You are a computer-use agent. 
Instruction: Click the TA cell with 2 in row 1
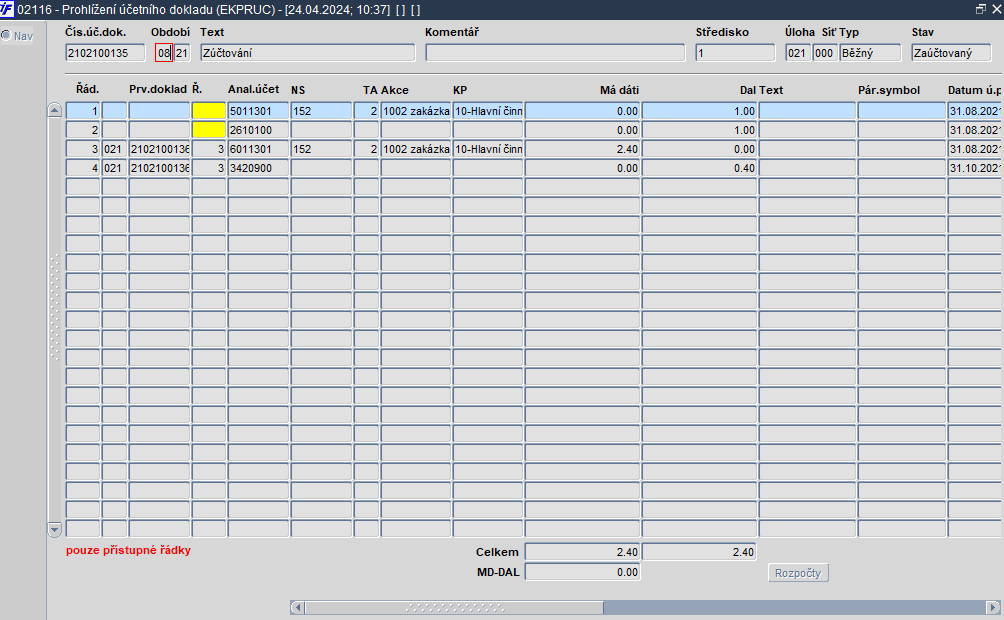tap(366, 111)
